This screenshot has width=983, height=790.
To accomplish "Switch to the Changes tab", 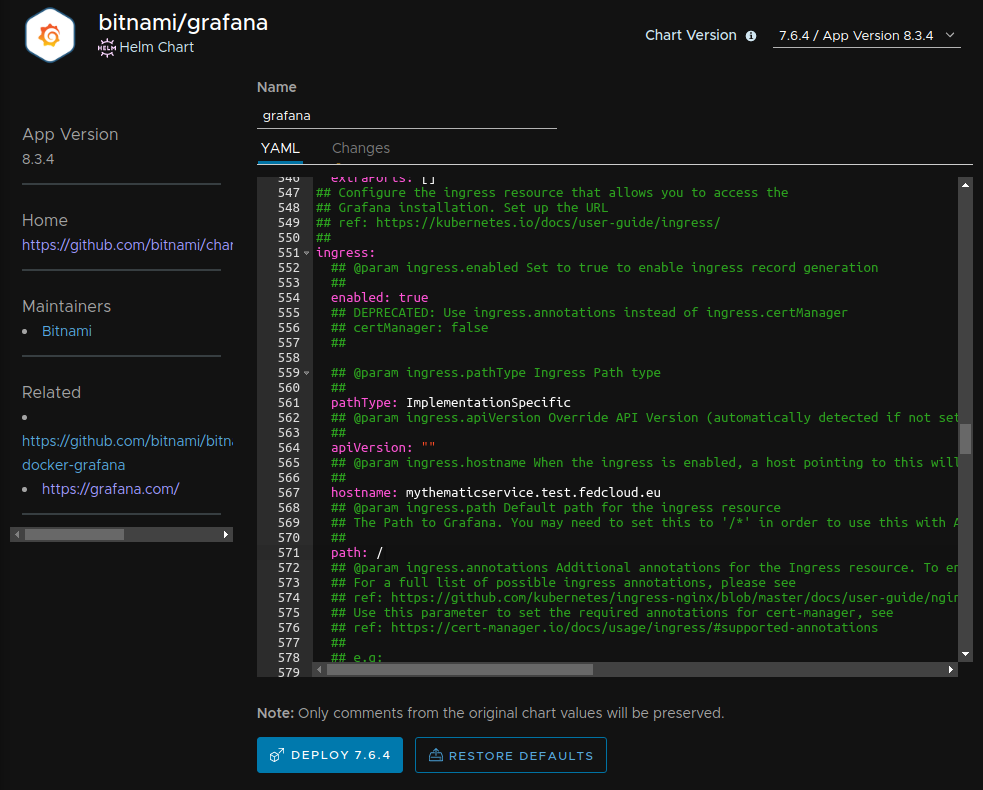I will [x=360, y=149].
